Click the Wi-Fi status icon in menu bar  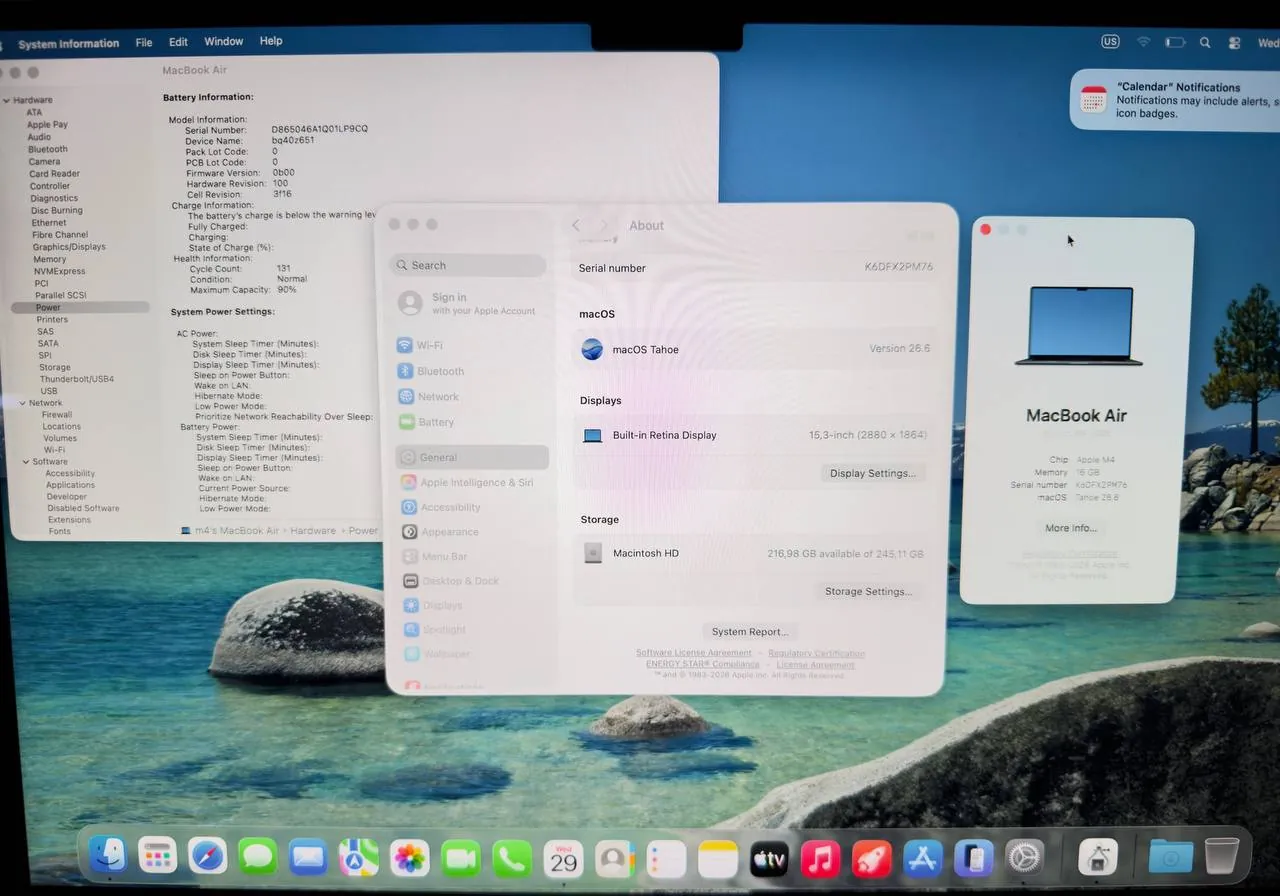click(x=1143, y=42)
